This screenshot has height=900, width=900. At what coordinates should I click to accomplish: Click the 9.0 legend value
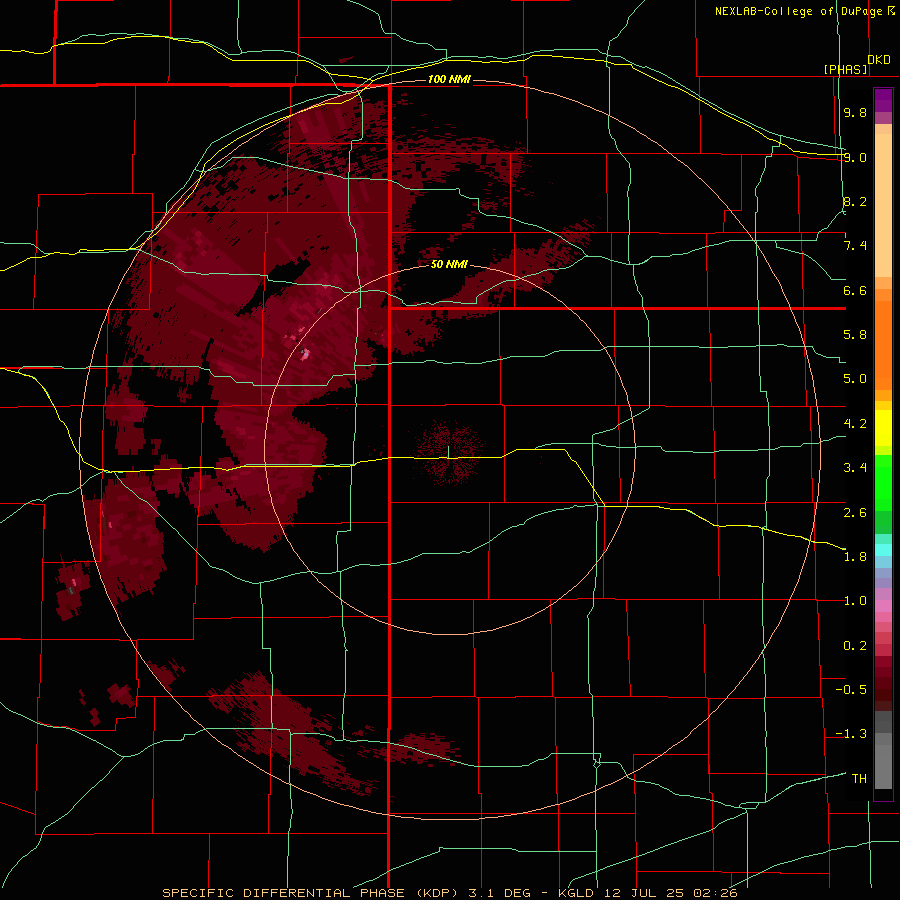point(855,157)
